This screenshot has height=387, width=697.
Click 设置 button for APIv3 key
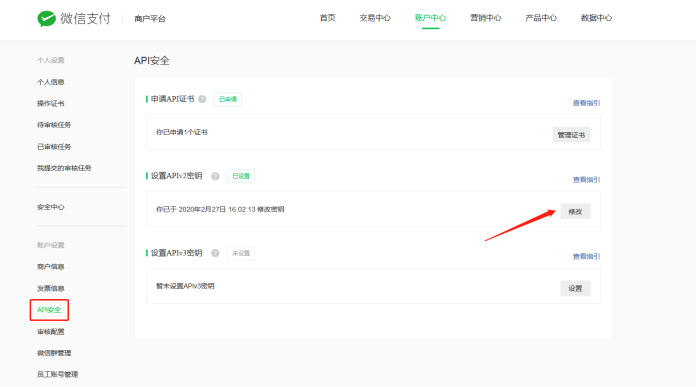[575, 288]
